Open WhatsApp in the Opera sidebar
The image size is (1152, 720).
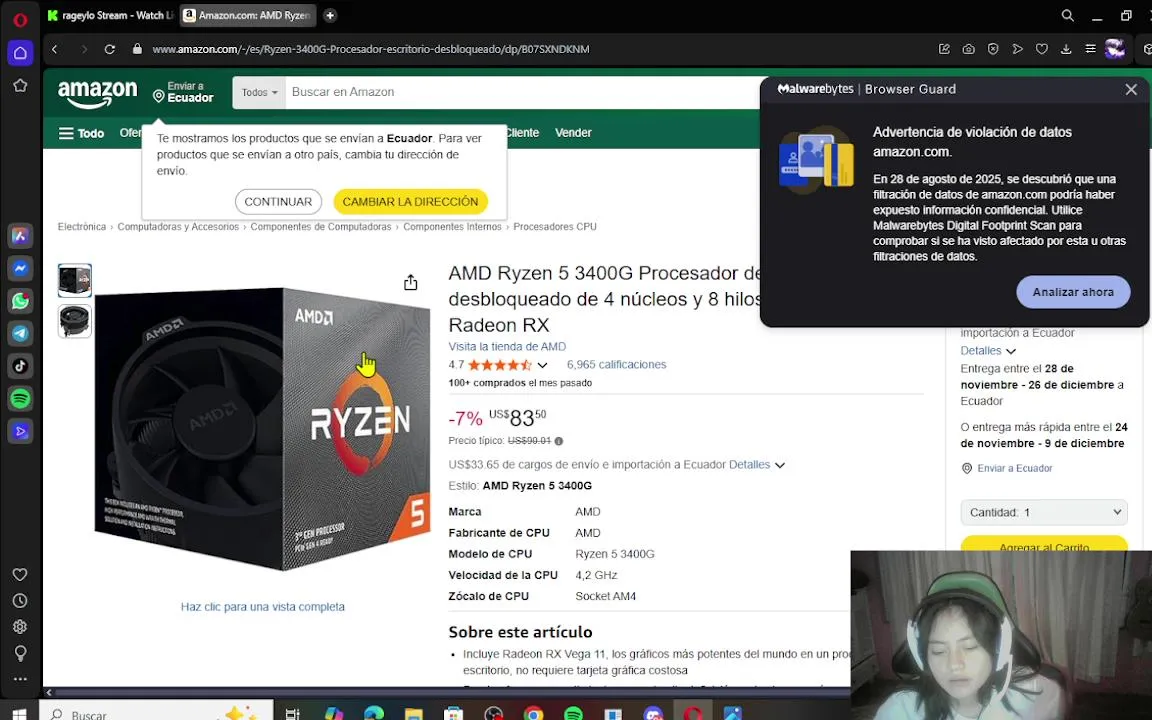tap(20, 300)
